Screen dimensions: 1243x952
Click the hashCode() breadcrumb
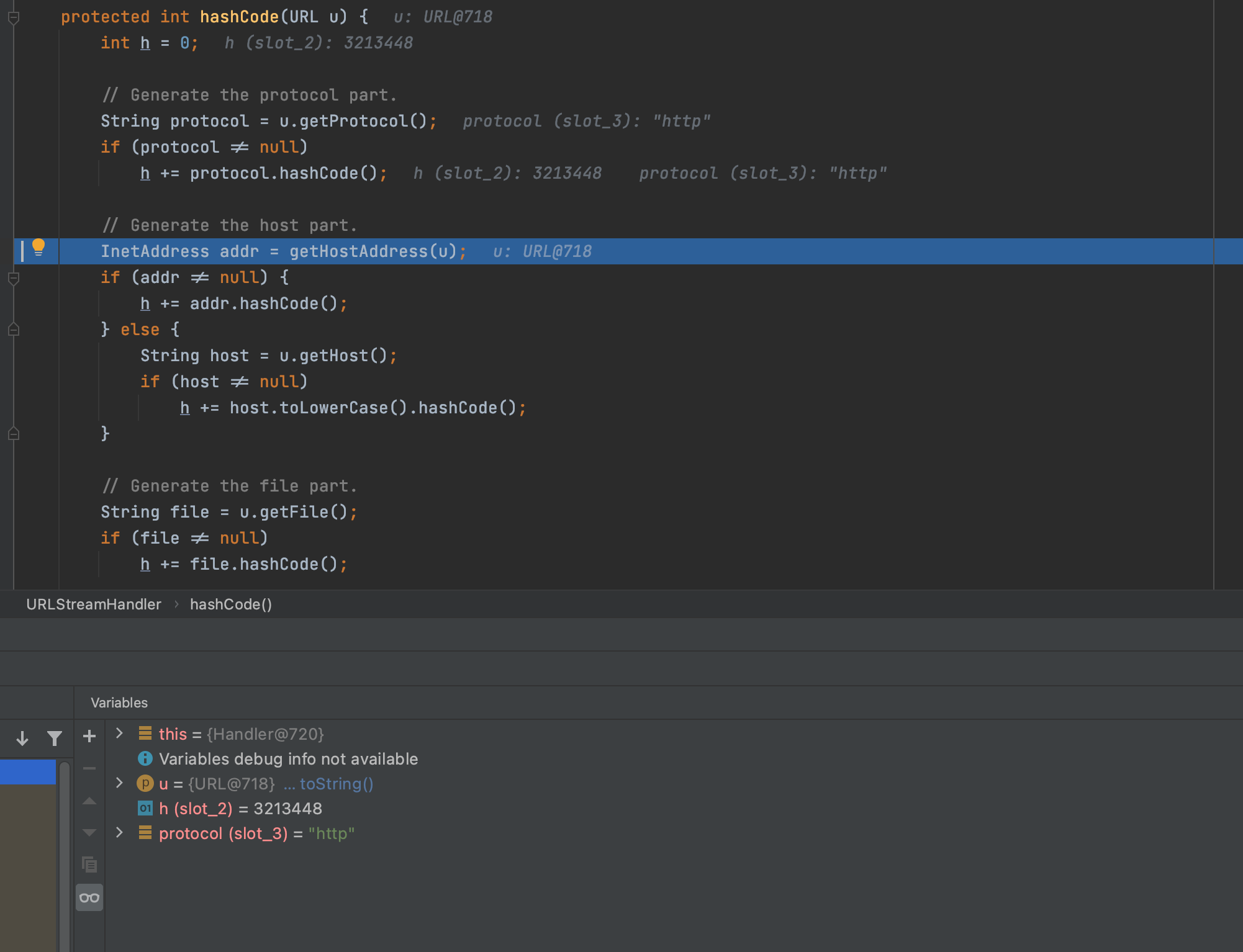click(231, 604)
